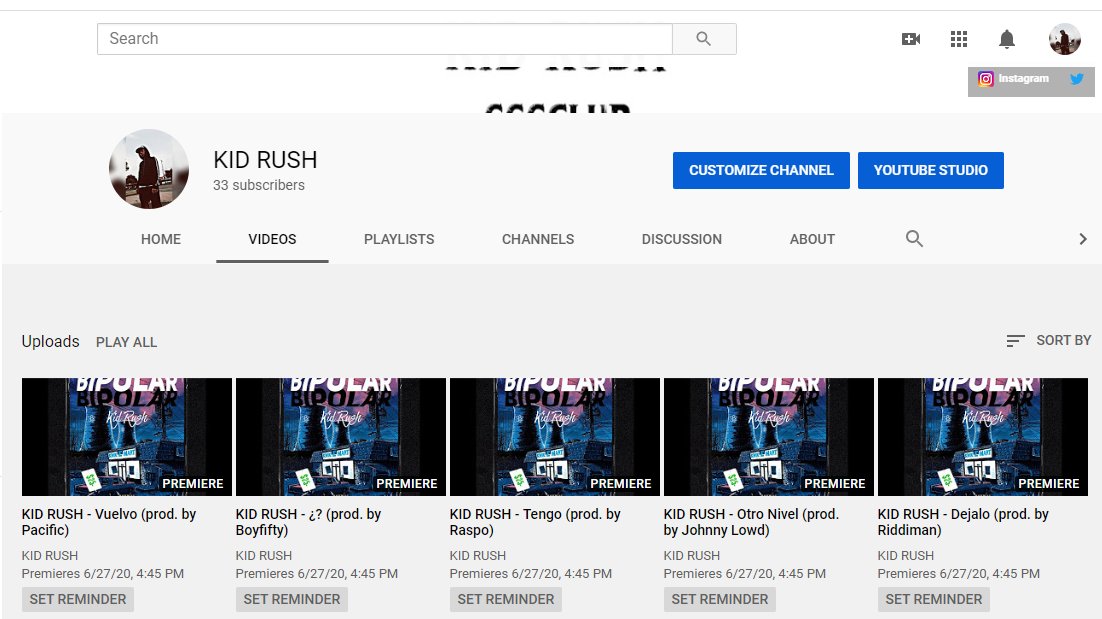
Task: Click the Customize Channel button
Action: click(761, 170)
